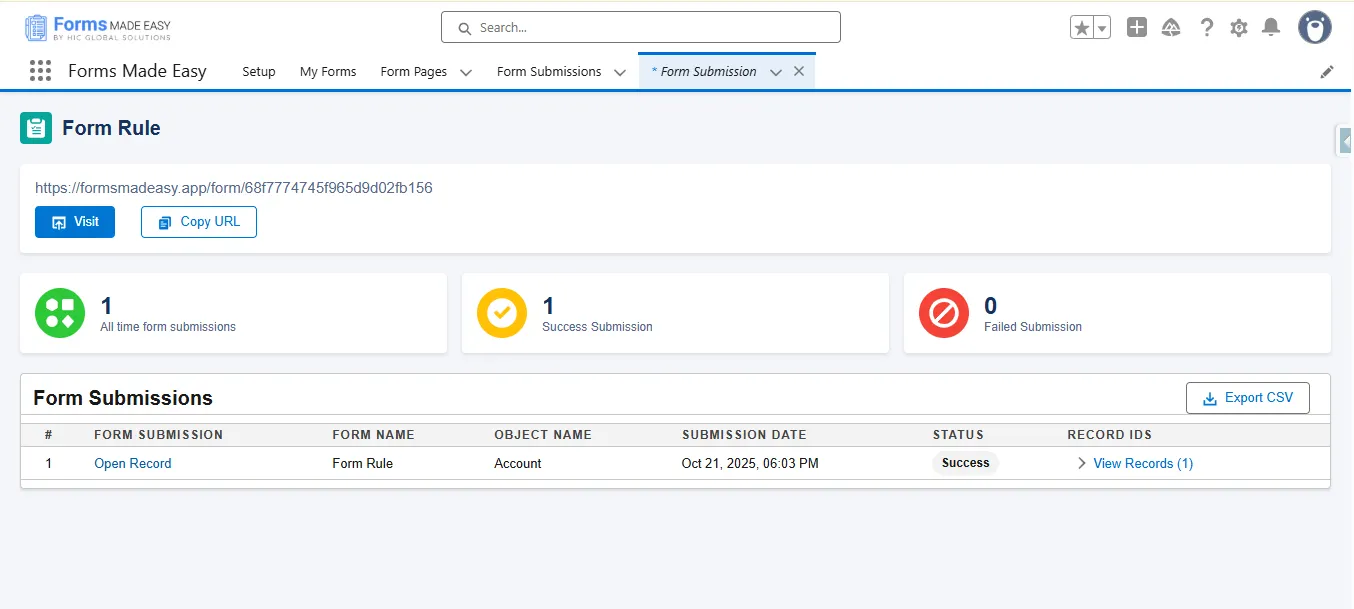Image resolution: width=1354 pixels, height=609 pixels.
Task: Close the Form Submission tab
Action: [x=799, y=71]
